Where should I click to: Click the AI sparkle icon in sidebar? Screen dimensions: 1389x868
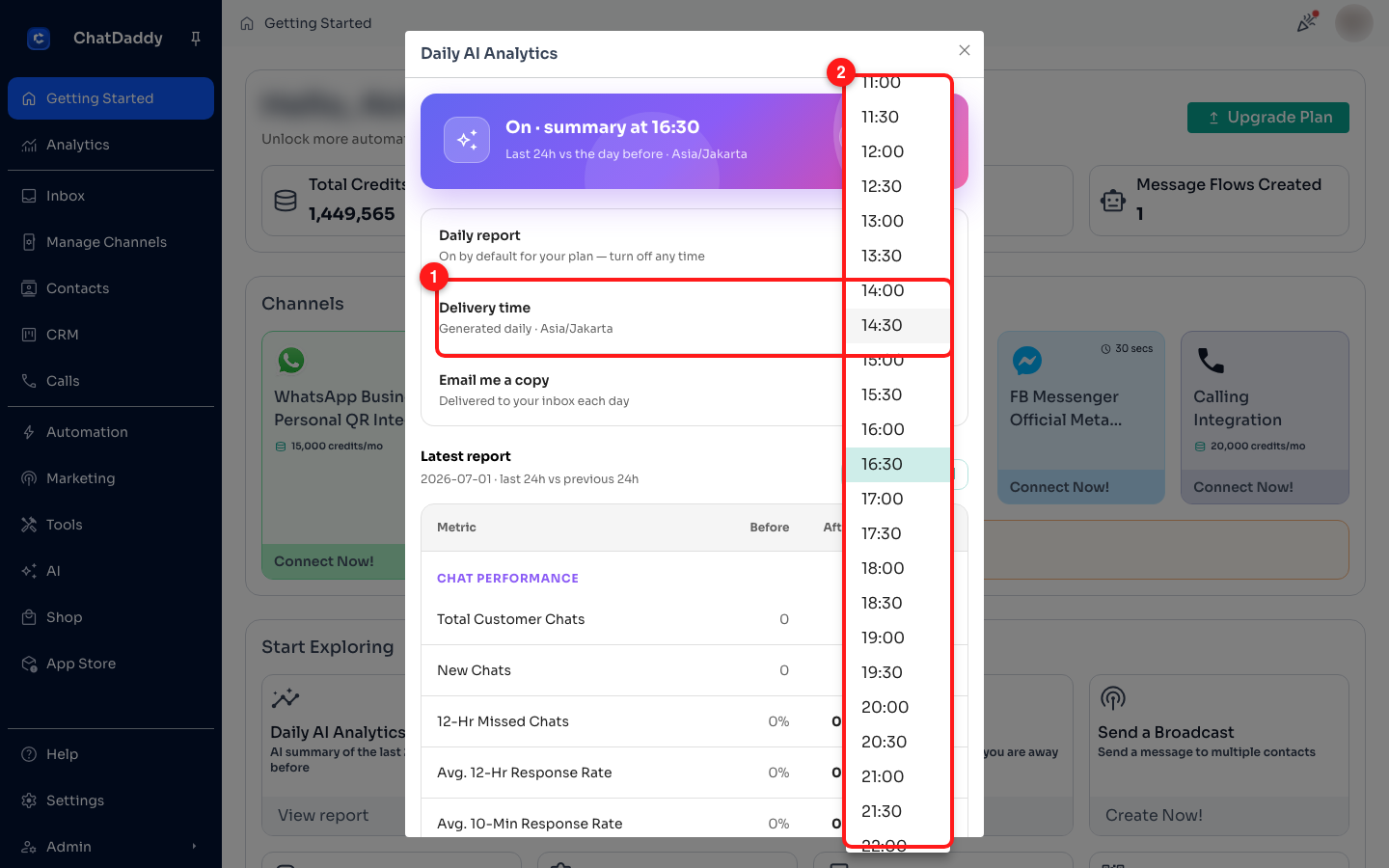29,571
